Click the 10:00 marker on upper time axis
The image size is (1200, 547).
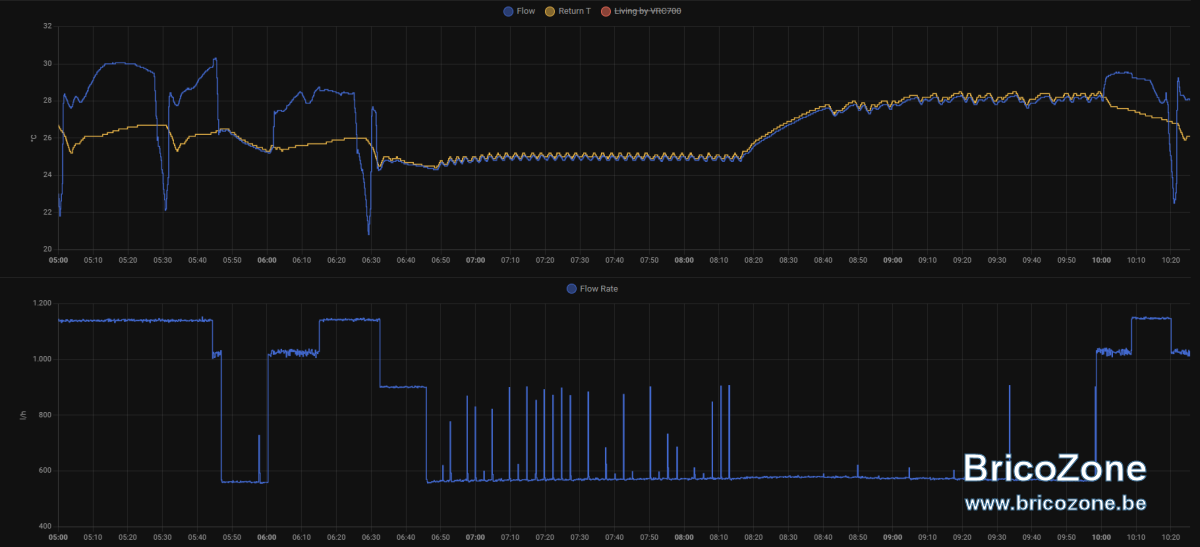pos(1101,260)
